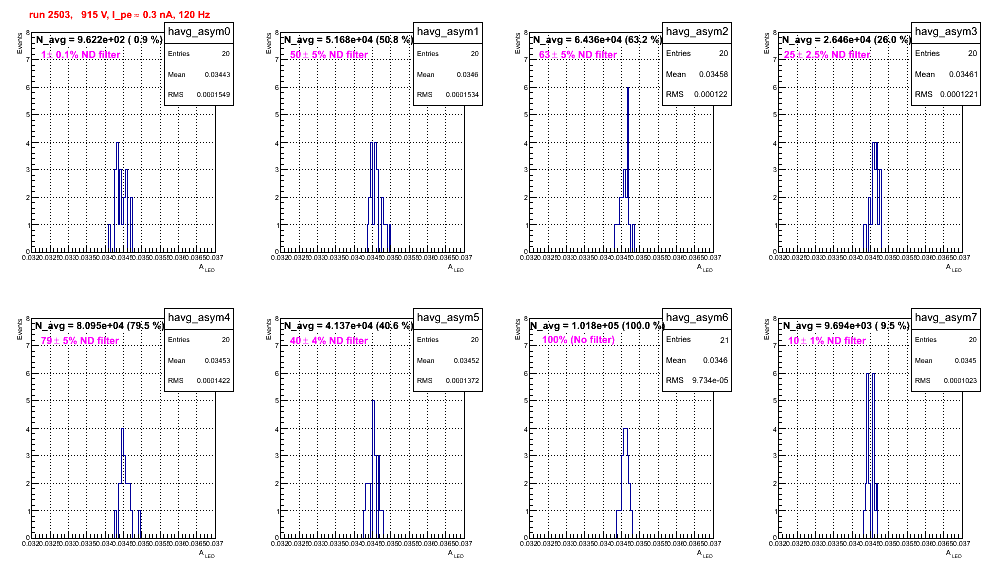Viewport: 996px width, 572px height.
Task: Click the blue histogram in the havg_asym2 plot
Action: tap(627, 172)
